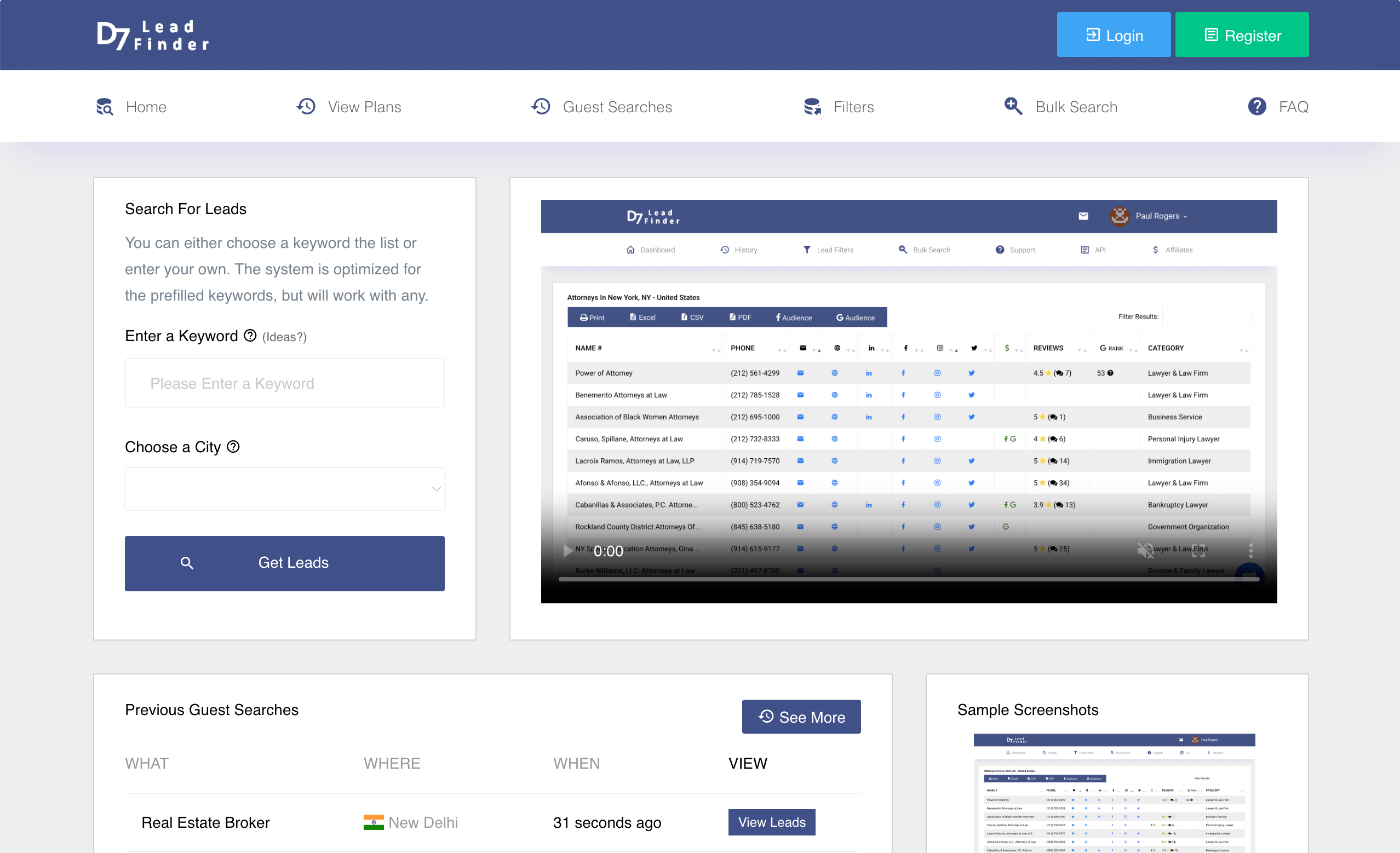Open the Home menu item

131,107
